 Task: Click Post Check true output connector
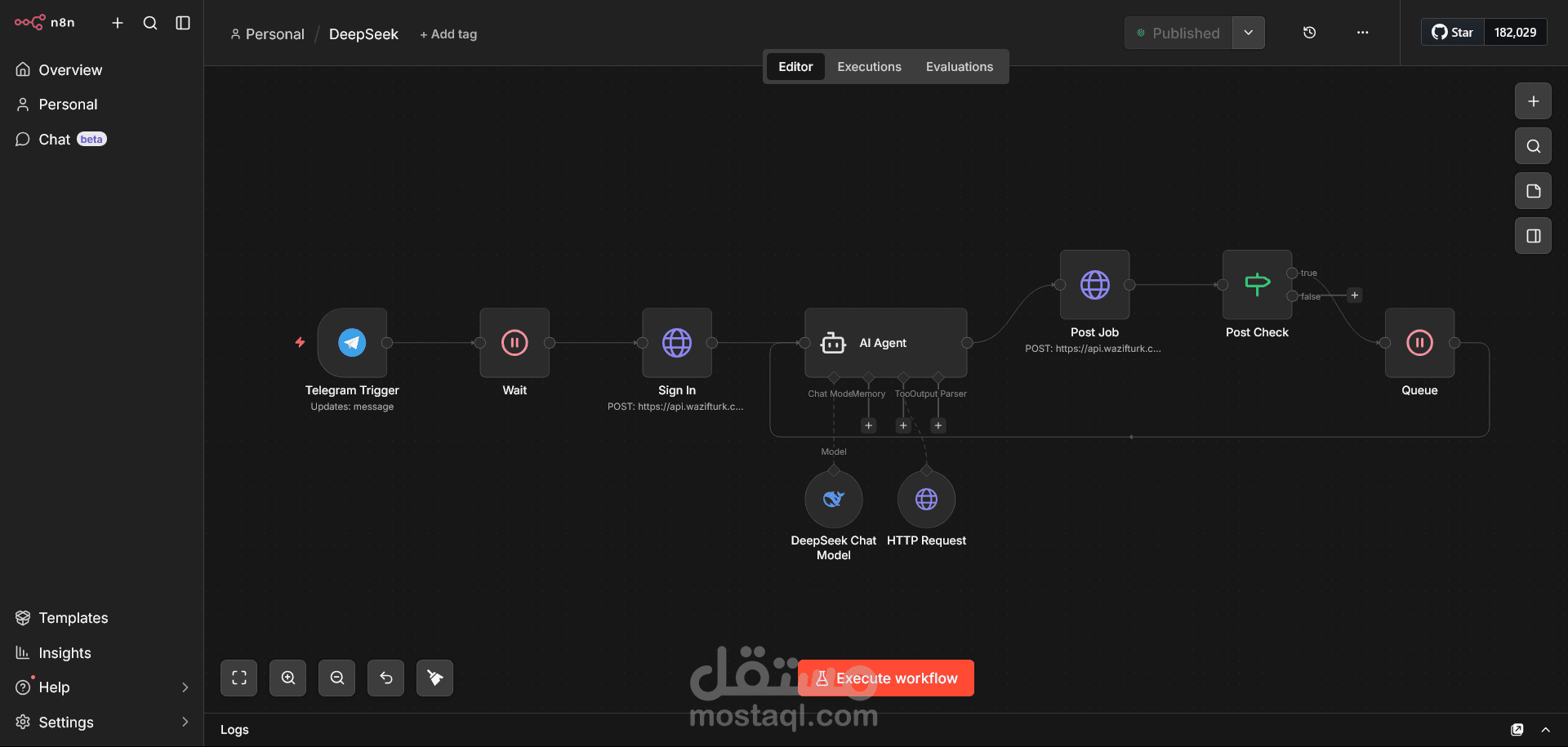[x=1292, y=273]
